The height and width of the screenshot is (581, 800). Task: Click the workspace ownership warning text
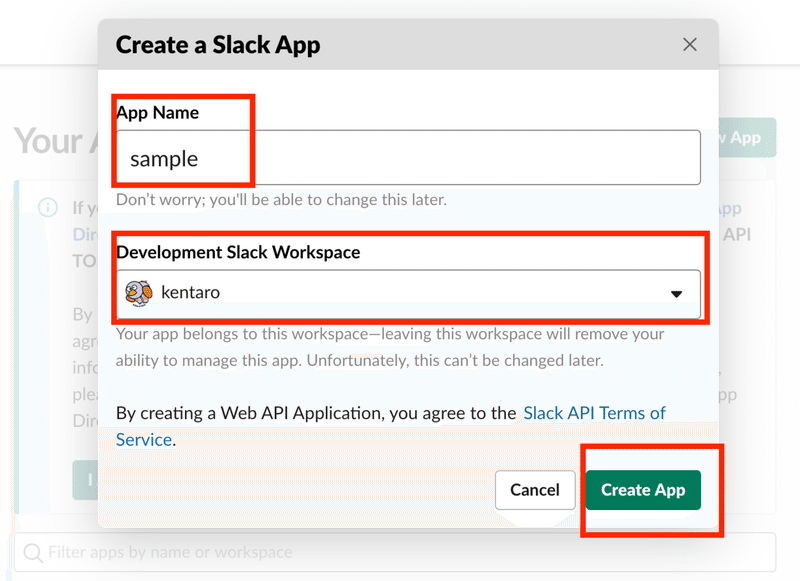(390, 346)
